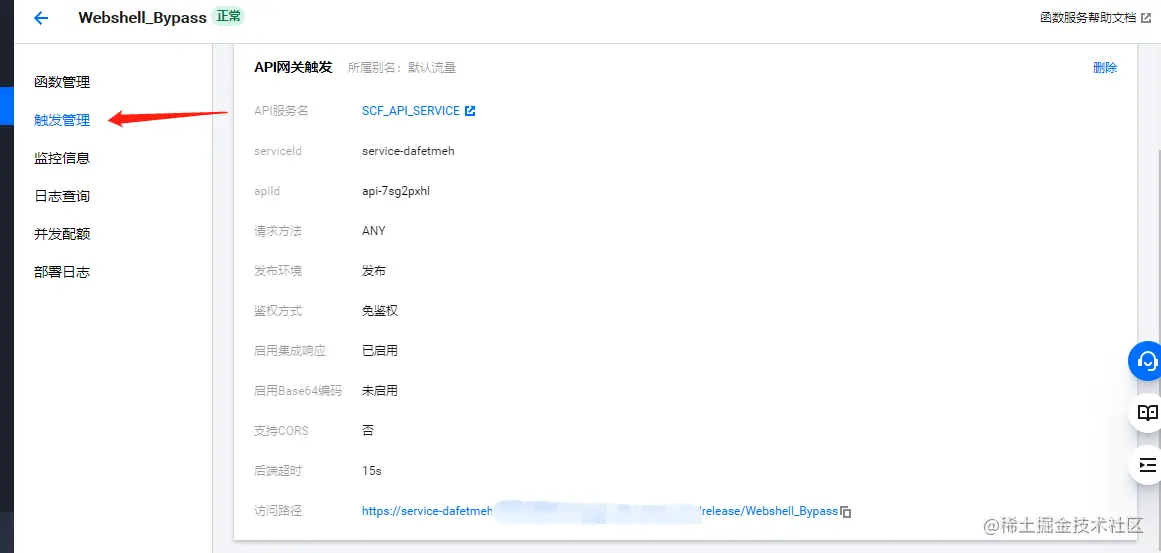Open 监控信息 sidebar item

tap(62, 158)
